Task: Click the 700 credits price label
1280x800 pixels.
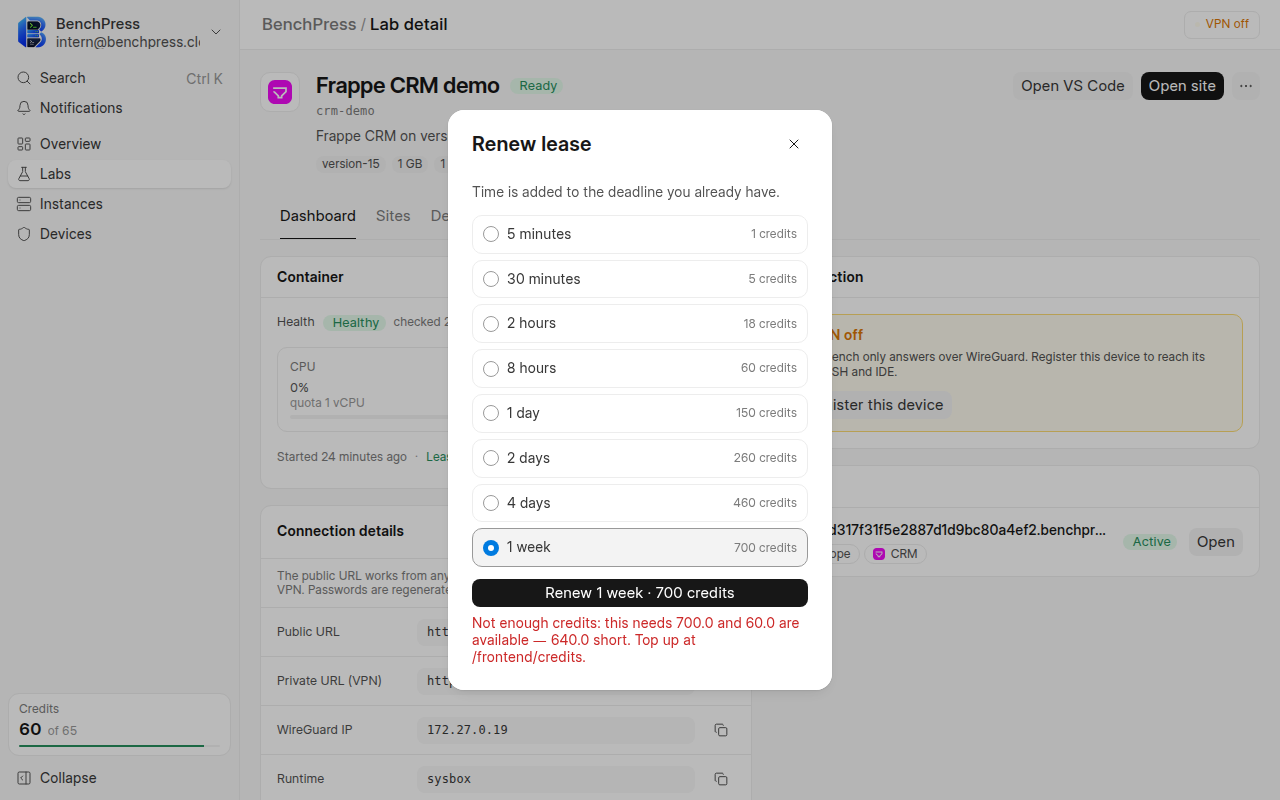Action: (x=765, y=548)
